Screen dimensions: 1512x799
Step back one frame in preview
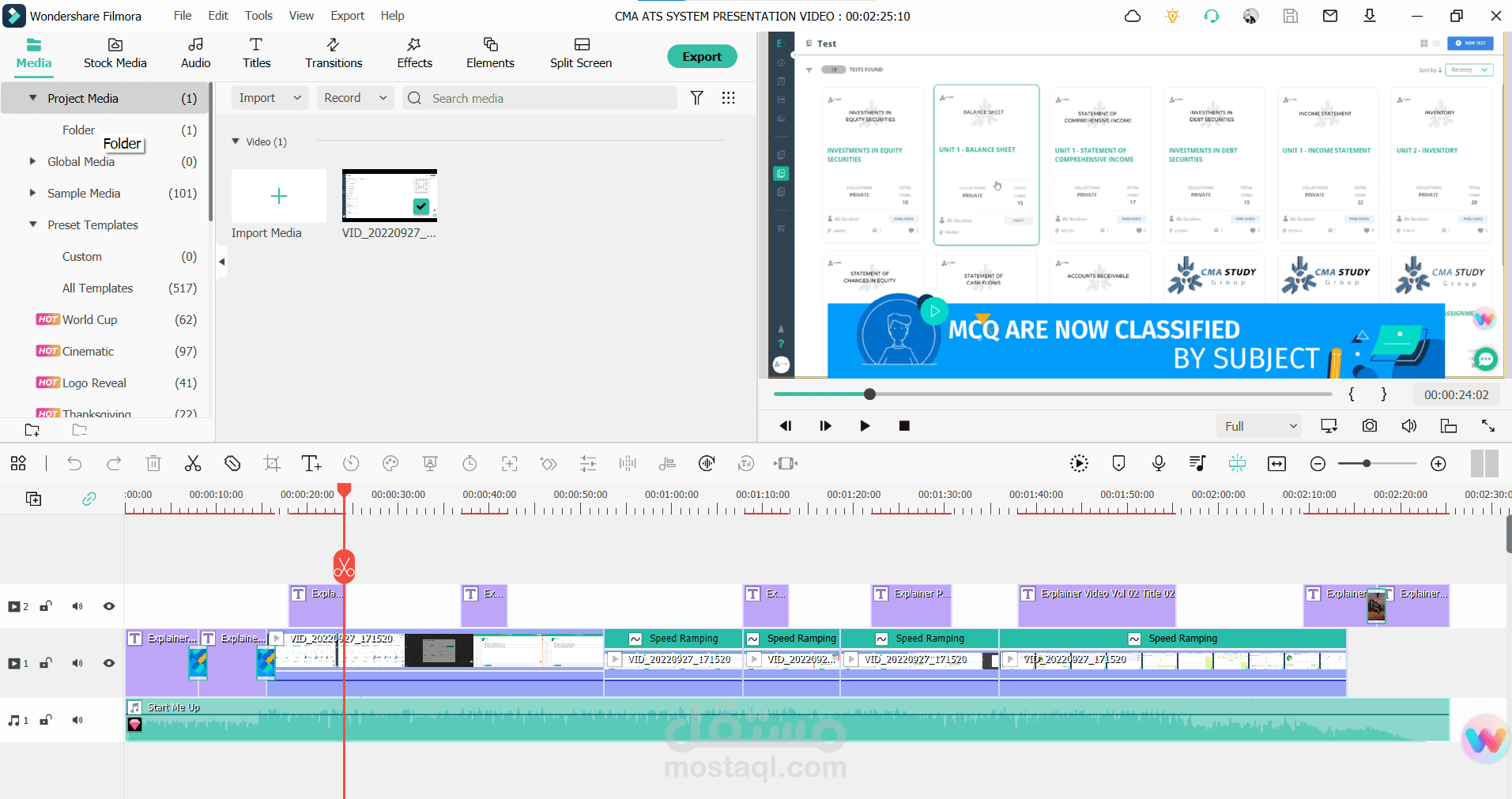click(786, 426)
